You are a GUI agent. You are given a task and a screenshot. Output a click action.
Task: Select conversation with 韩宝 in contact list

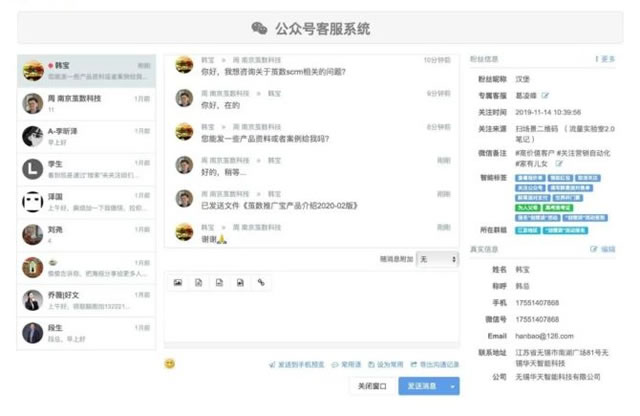(x=86, y=71)
